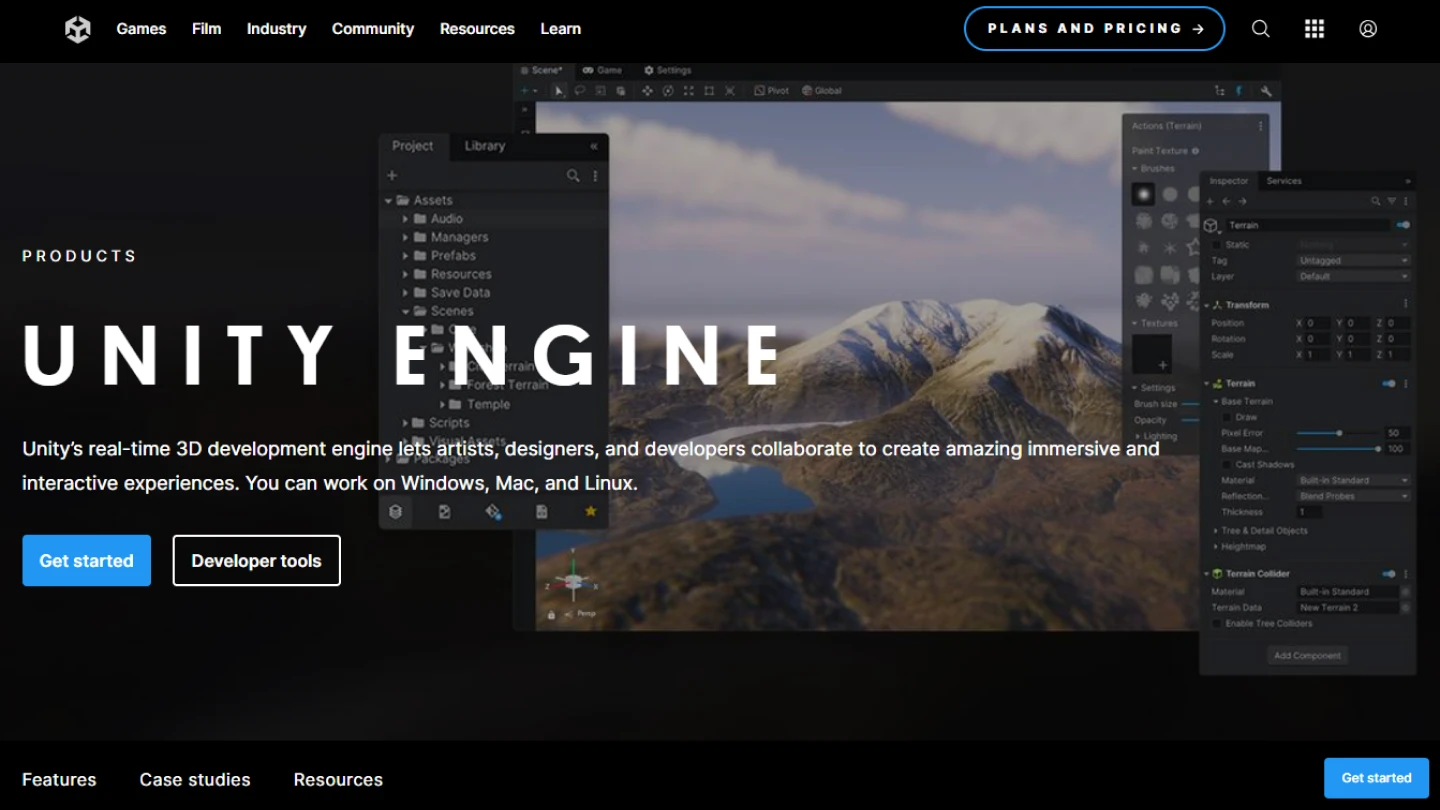Screen dimensions: 1440x810
Task: Click the Project panel database icon at the bottom
Action: [396, 511]
